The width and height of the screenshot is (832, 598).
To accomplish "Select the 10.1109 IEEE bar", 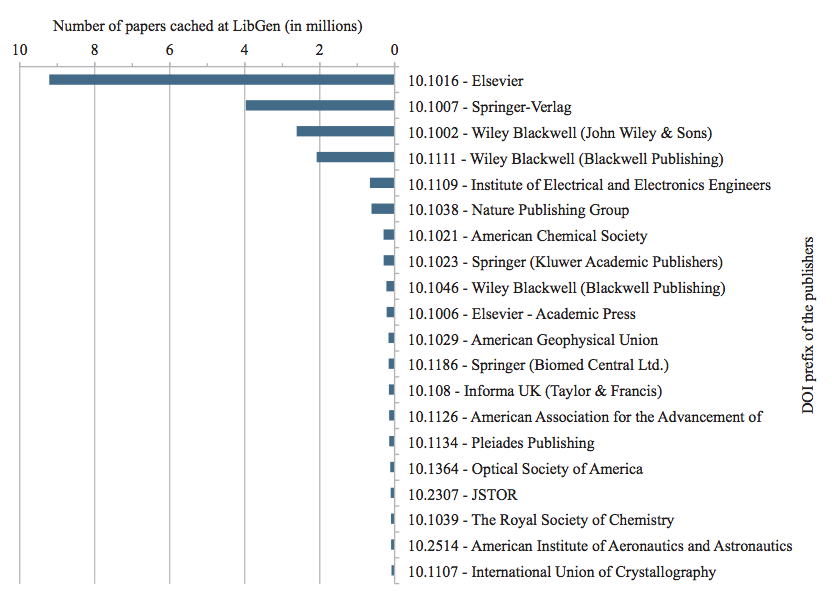I will pyautogui.click(x=382, y=183).
